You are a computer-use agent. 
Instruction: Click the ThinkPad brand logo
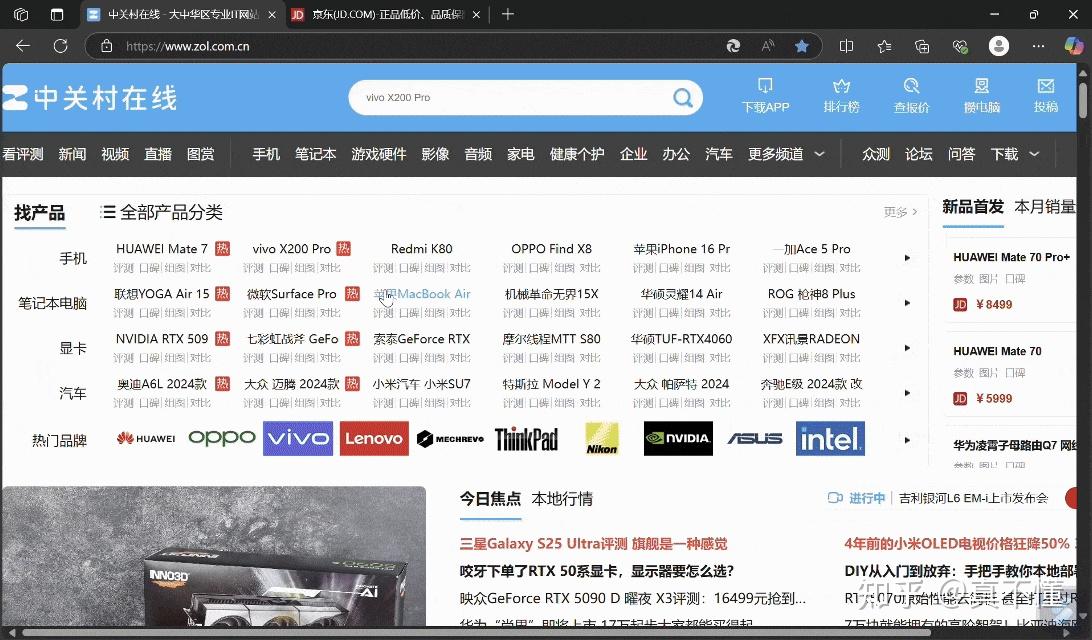click(x=526, y=439)
